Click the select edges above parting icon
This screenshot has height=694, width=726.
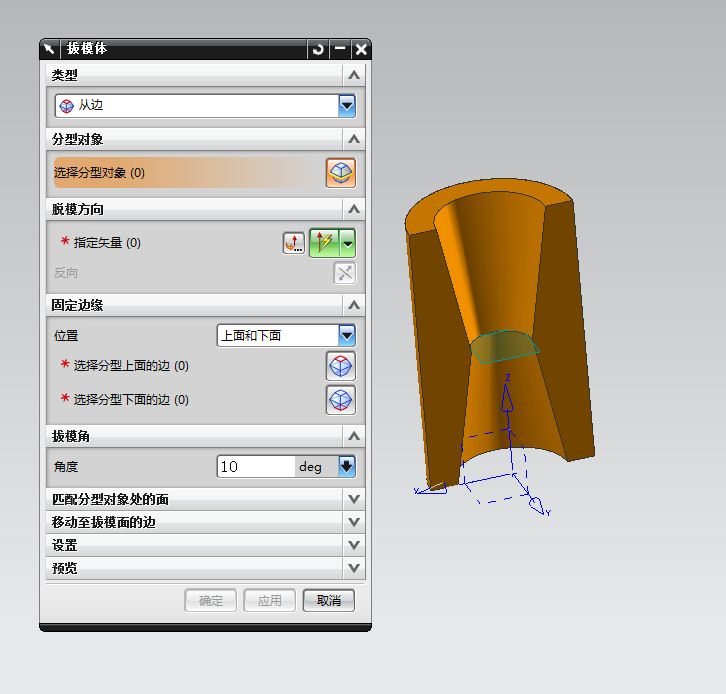(341, 366)
